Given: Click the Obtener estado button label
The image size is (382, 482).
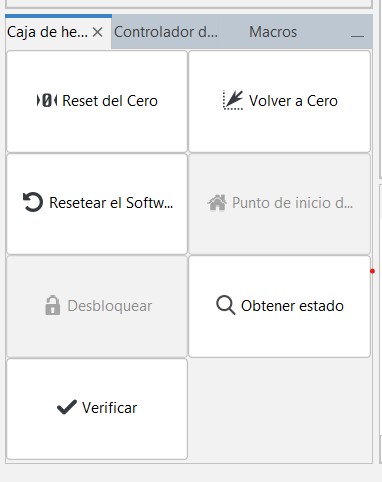Looking at the screenshot, I should pyautogui.click(x=292, y=306).
